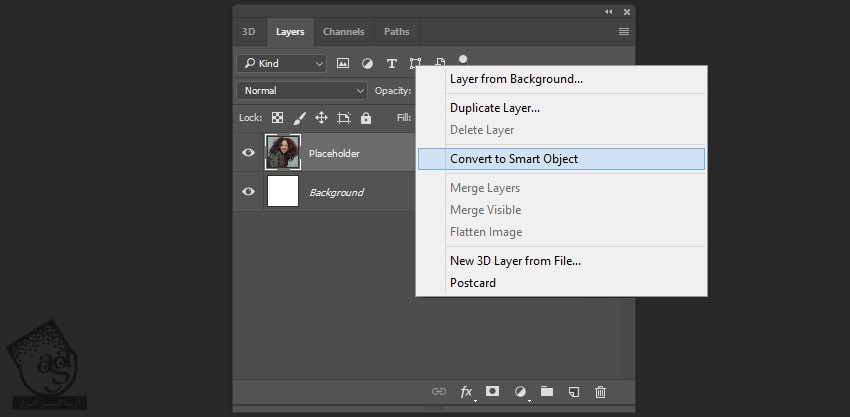The width and height of the screenshot is (850, 417).
Task: Click the new adjustment layer icon
Action: pyautogui.click(x=520, y=392)
